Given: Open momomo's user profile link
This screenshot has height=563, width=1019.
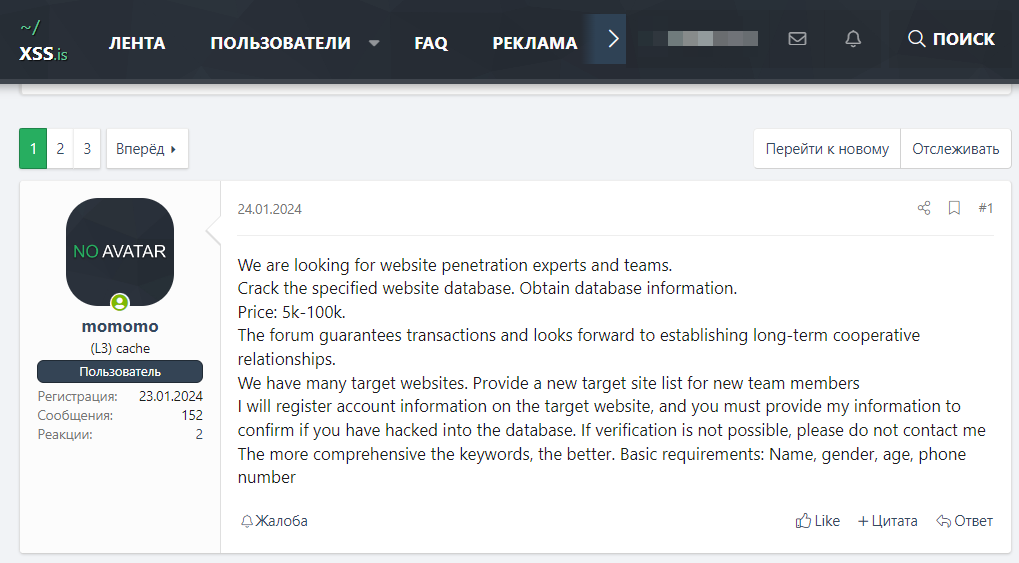Looking at the screenshot, I should [x=120, y=326].
